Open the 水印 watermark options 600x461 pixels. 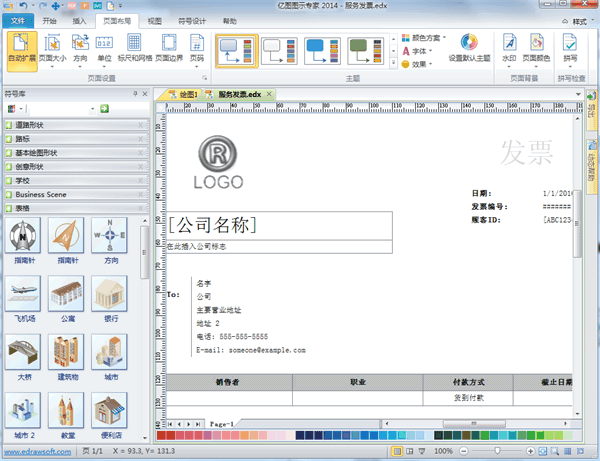(509, 51)
